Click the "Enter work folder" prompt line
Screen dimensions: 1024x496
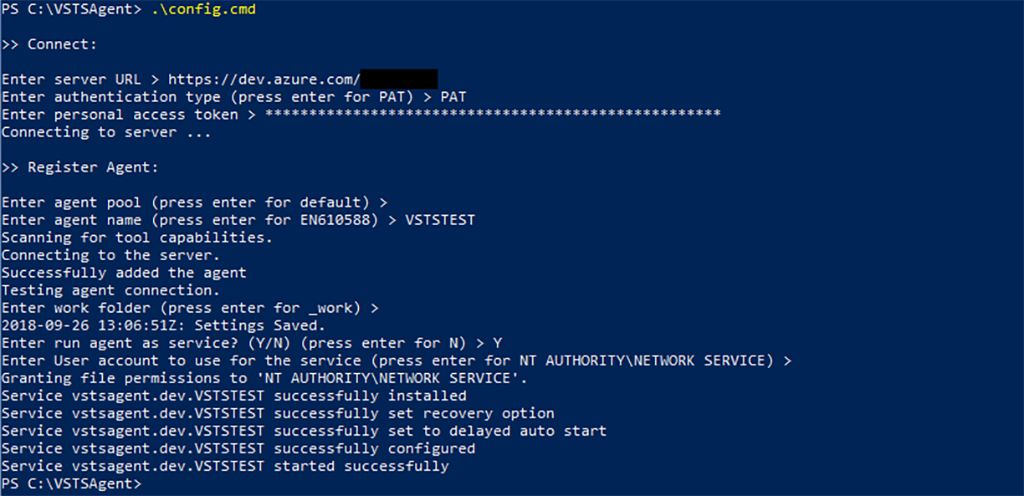(x=190, y=308)
